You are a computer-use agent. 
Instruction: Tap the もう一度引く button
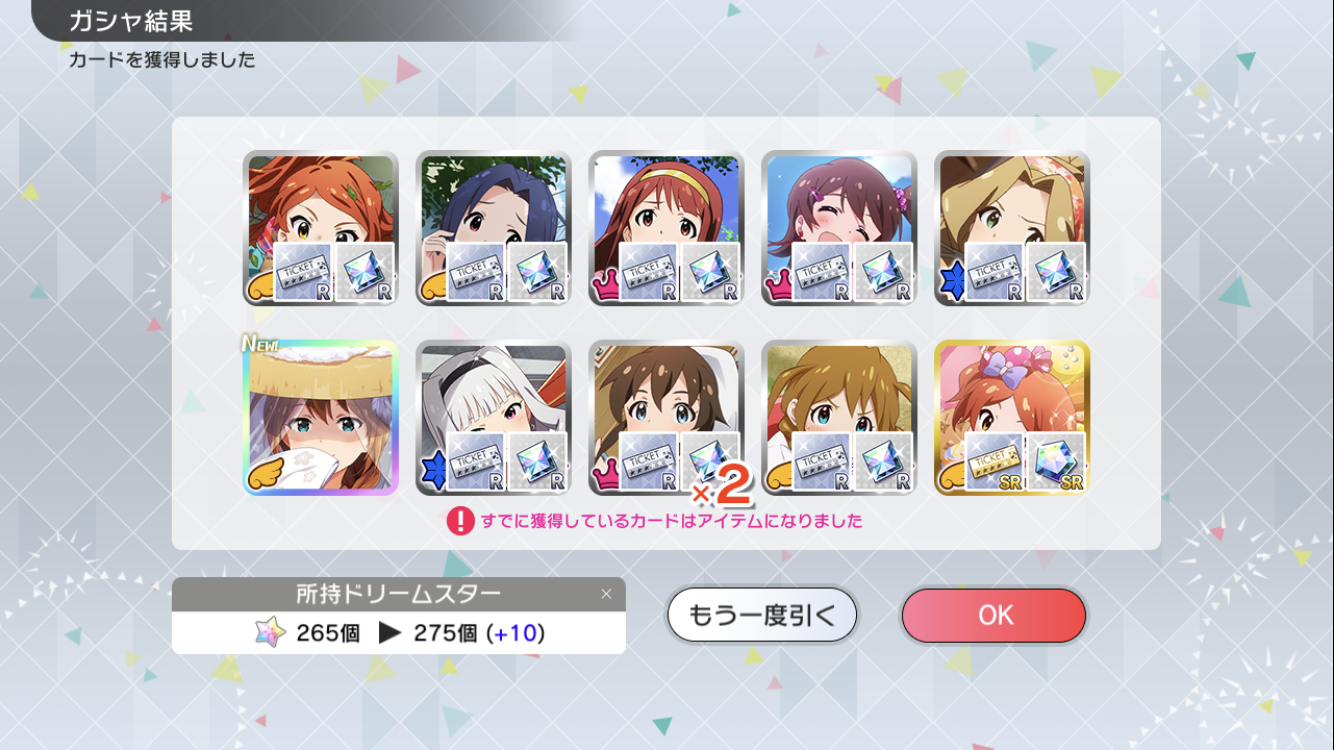(762, 615)
